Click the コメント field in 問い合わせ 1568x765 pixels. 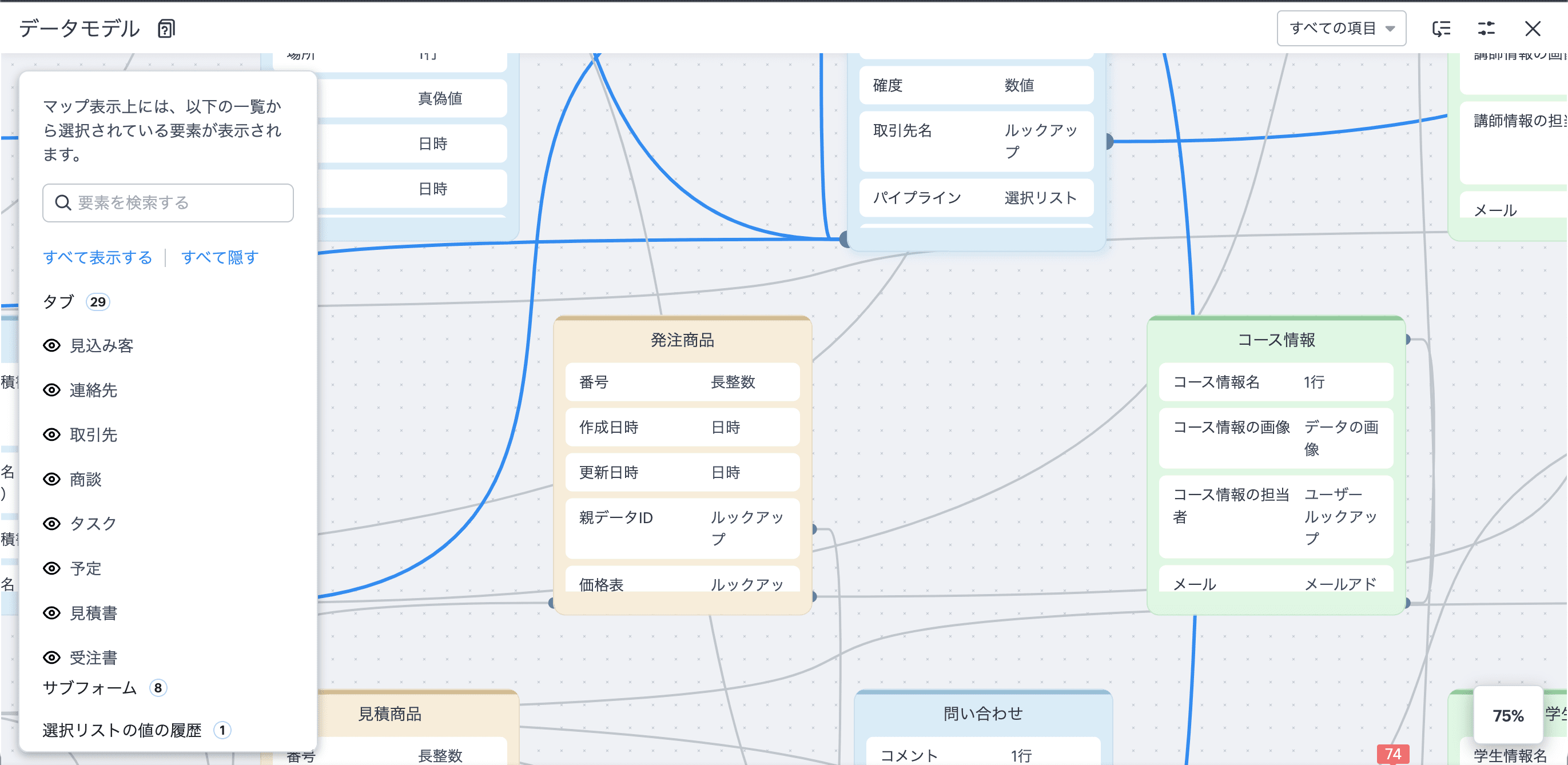point(983,752)
